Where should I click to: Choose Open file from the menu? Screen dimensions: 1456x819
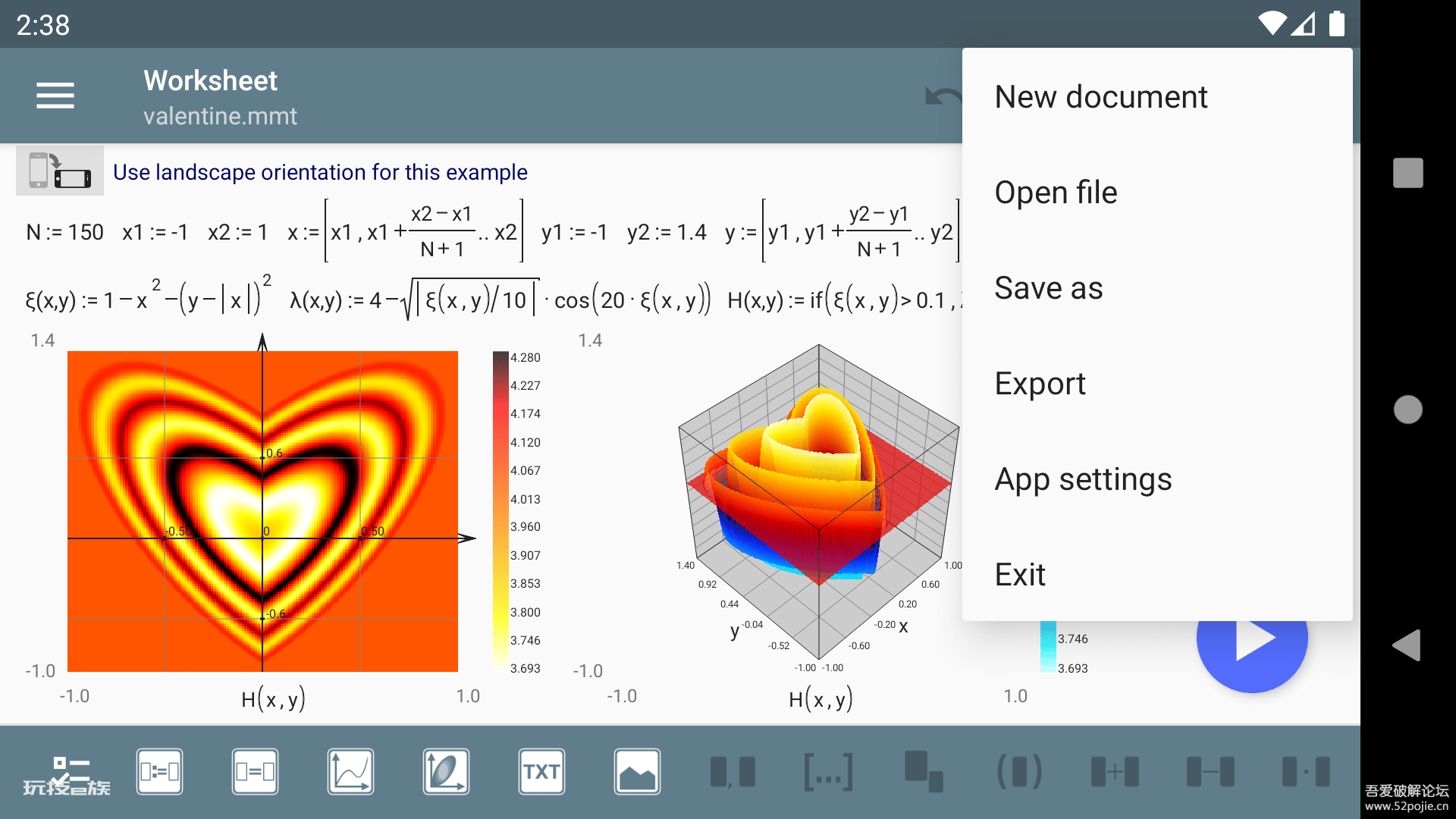1157,193
